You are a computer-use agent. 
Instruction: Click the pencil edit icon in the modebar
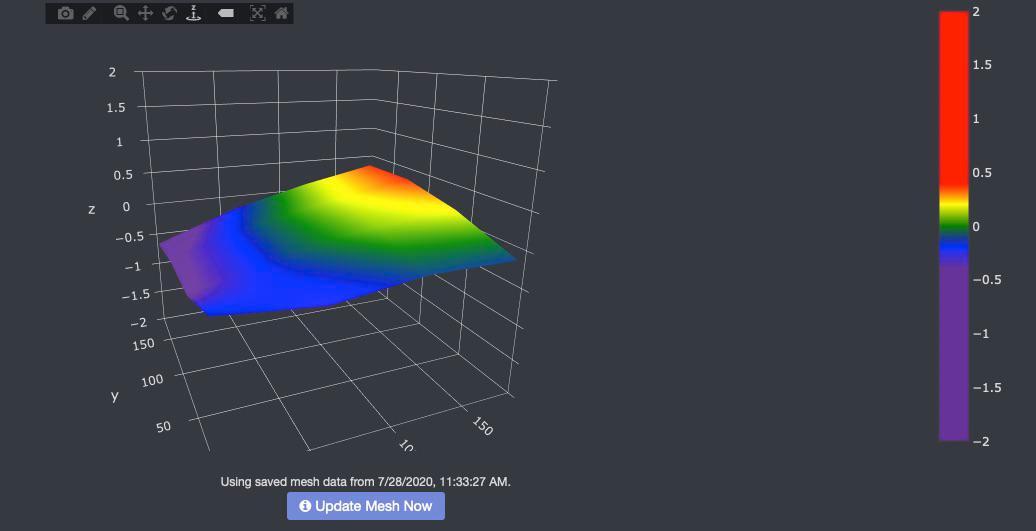90,13
